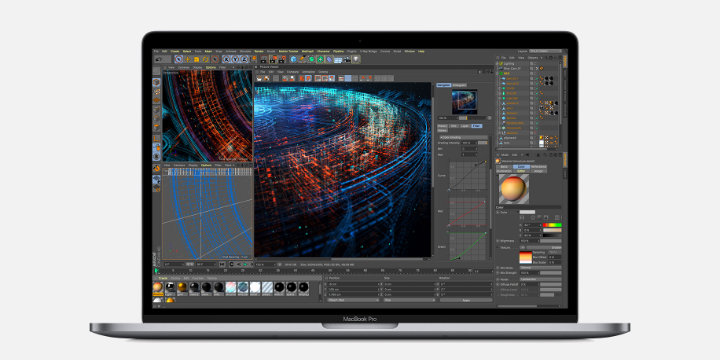720x360 pixels.
Task: Click the green Play Forward button
Action: pos(245,264)
